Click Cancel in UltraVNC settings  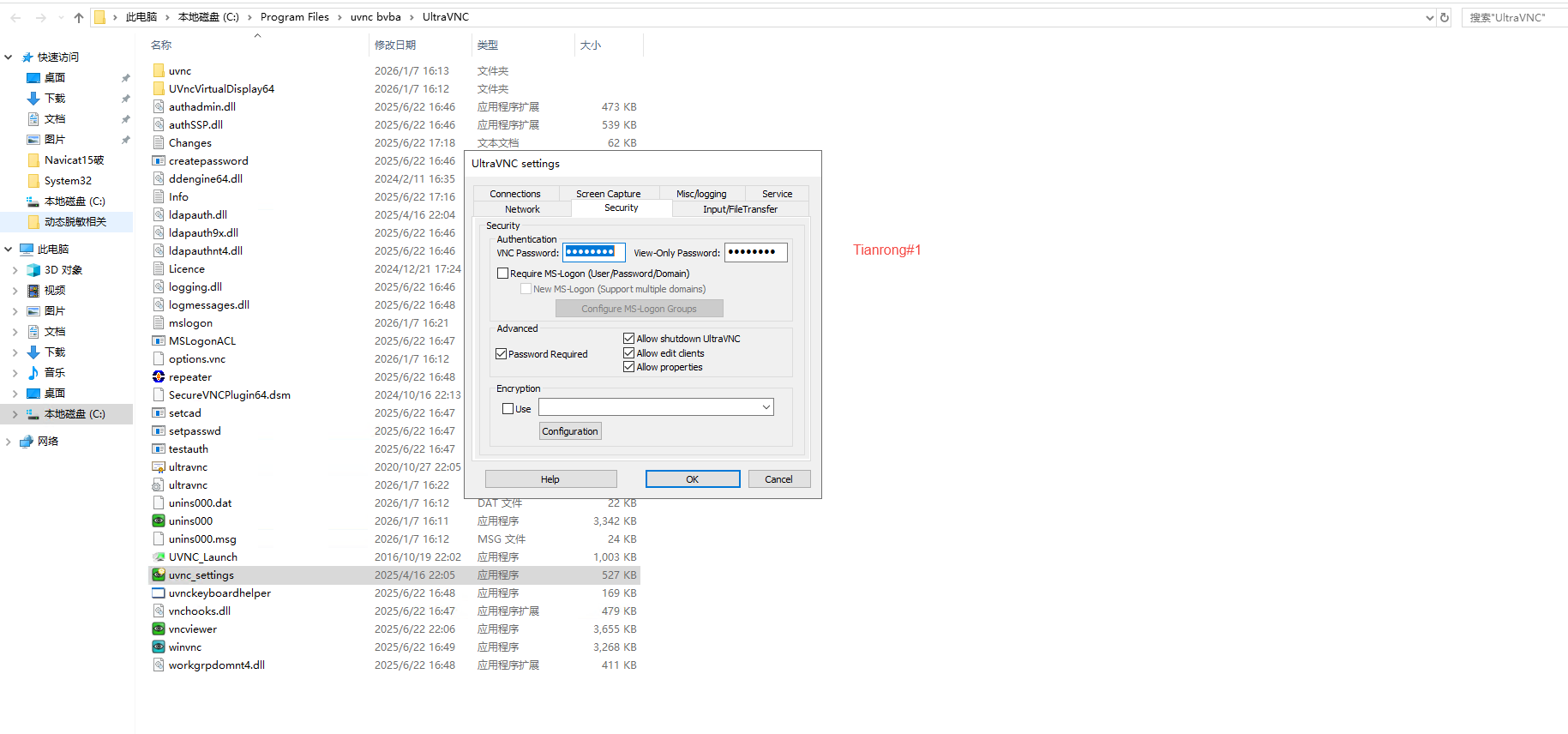coord(779,479)
